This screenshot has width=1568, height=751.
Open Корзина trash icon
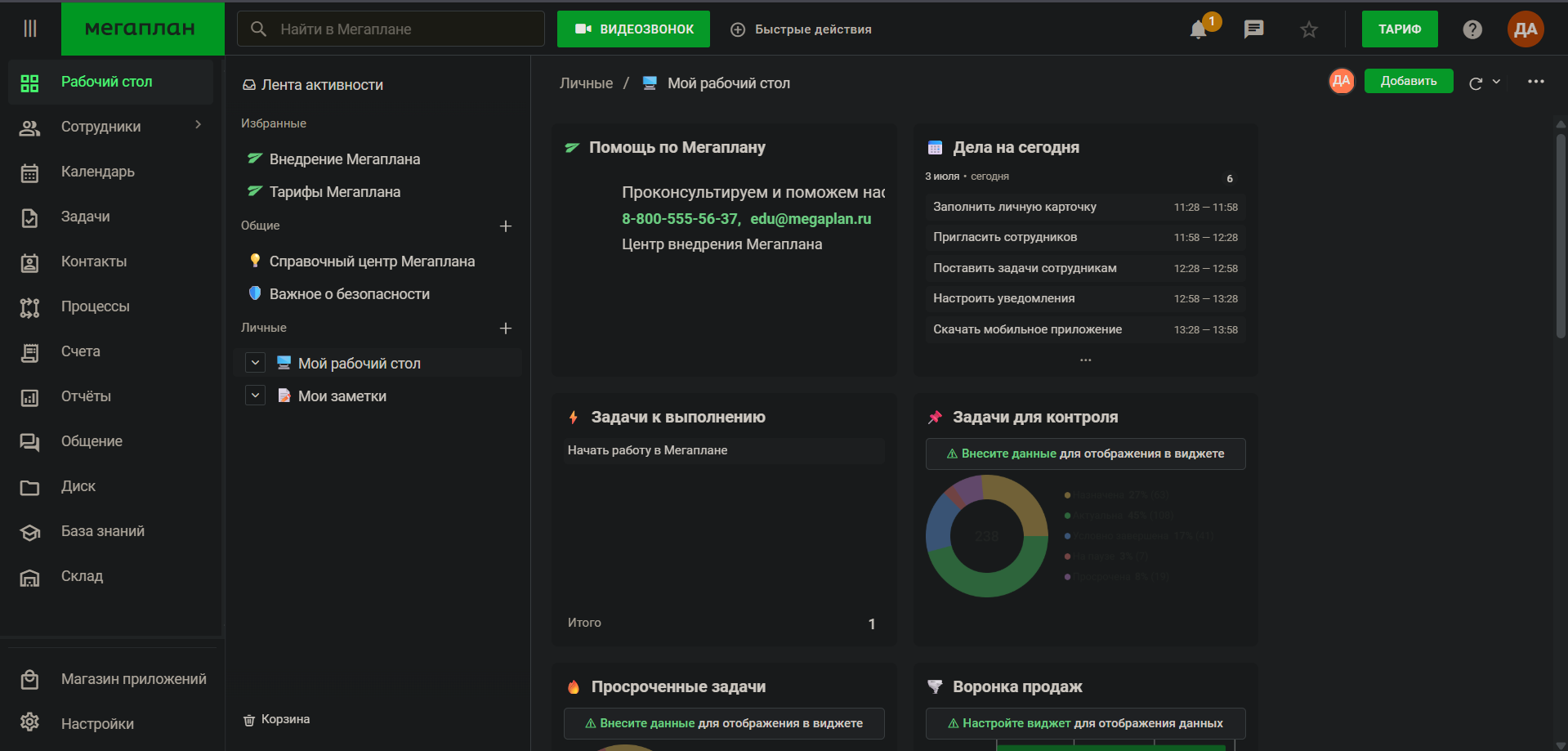249,720
